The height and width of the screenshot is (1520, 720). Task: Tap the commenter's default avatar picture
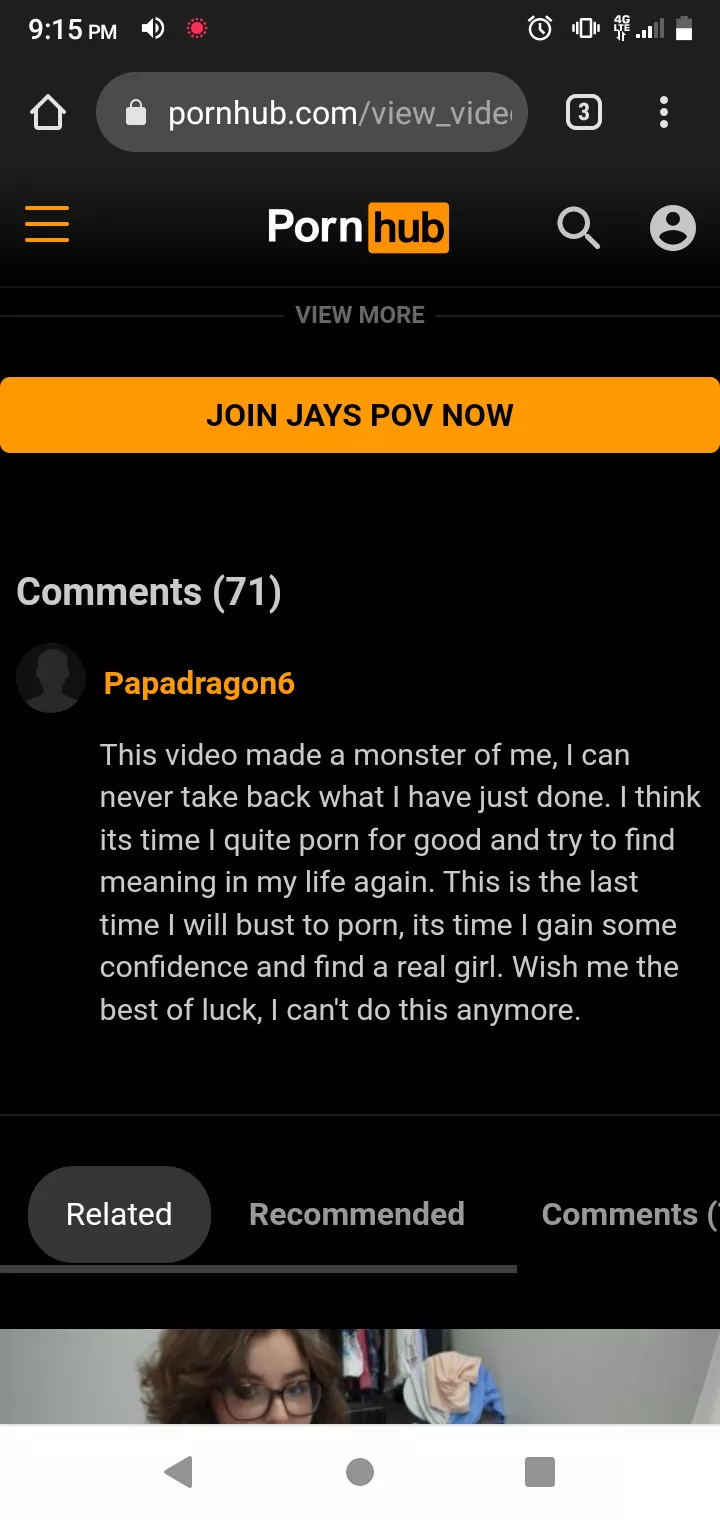click(51, 678)
